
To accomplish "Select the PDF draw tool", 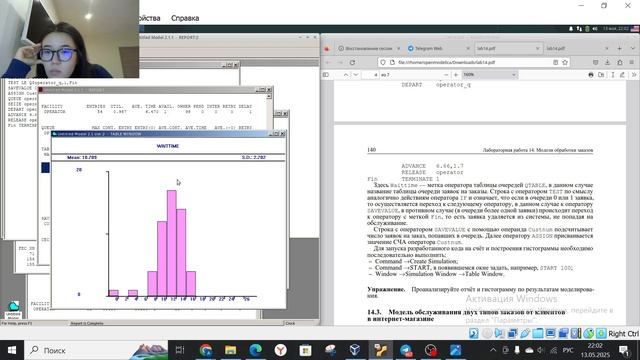I will (x=622, y=75).
